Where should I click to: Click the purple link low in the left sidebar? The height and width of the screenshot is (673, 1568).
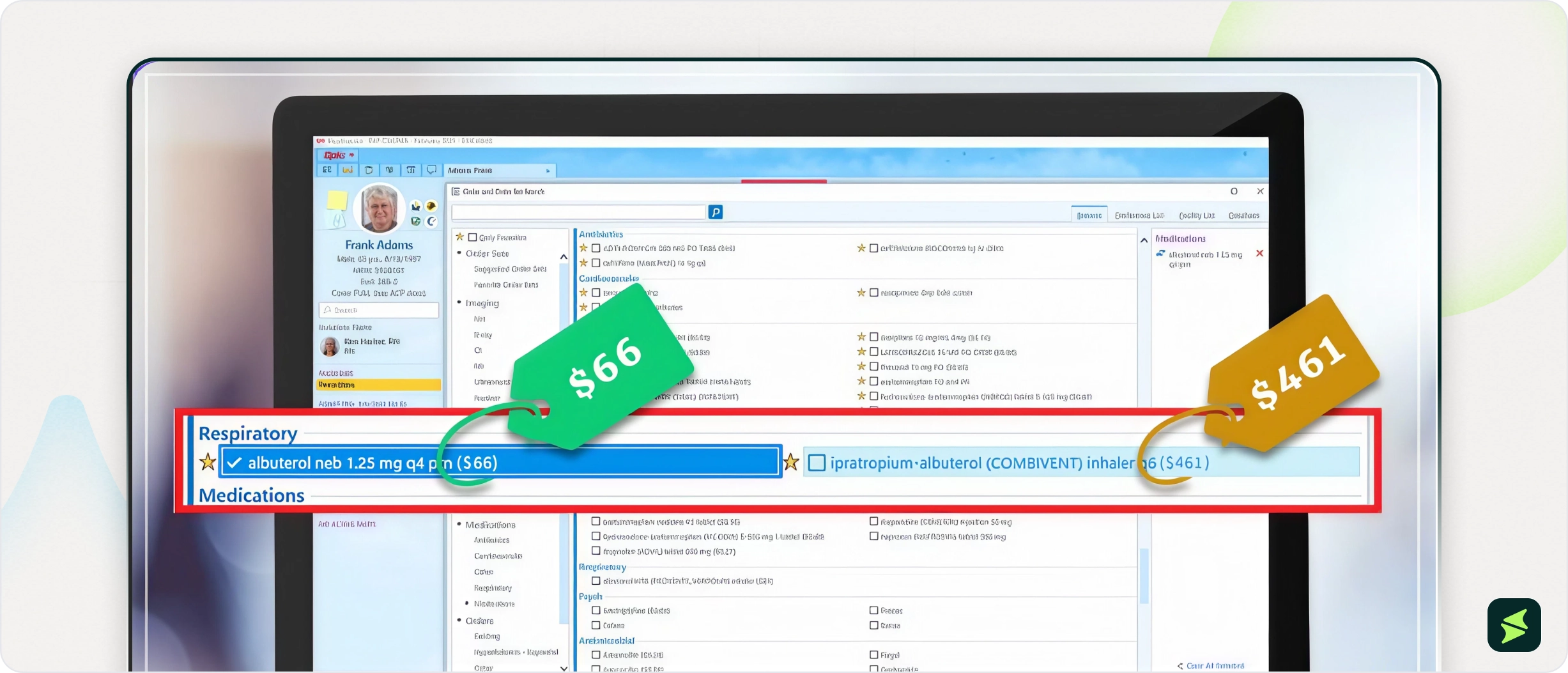(x=347, y=524)
